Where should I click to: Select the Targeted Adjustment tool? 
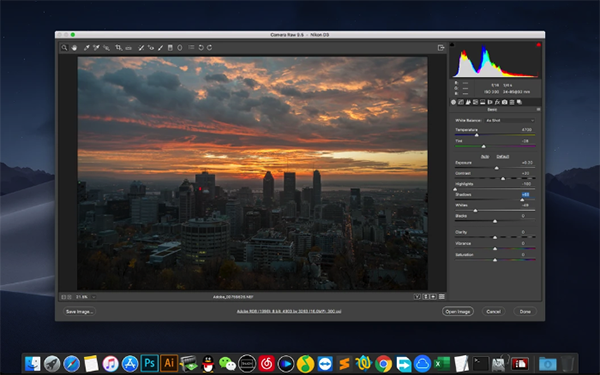coord(106,48)
